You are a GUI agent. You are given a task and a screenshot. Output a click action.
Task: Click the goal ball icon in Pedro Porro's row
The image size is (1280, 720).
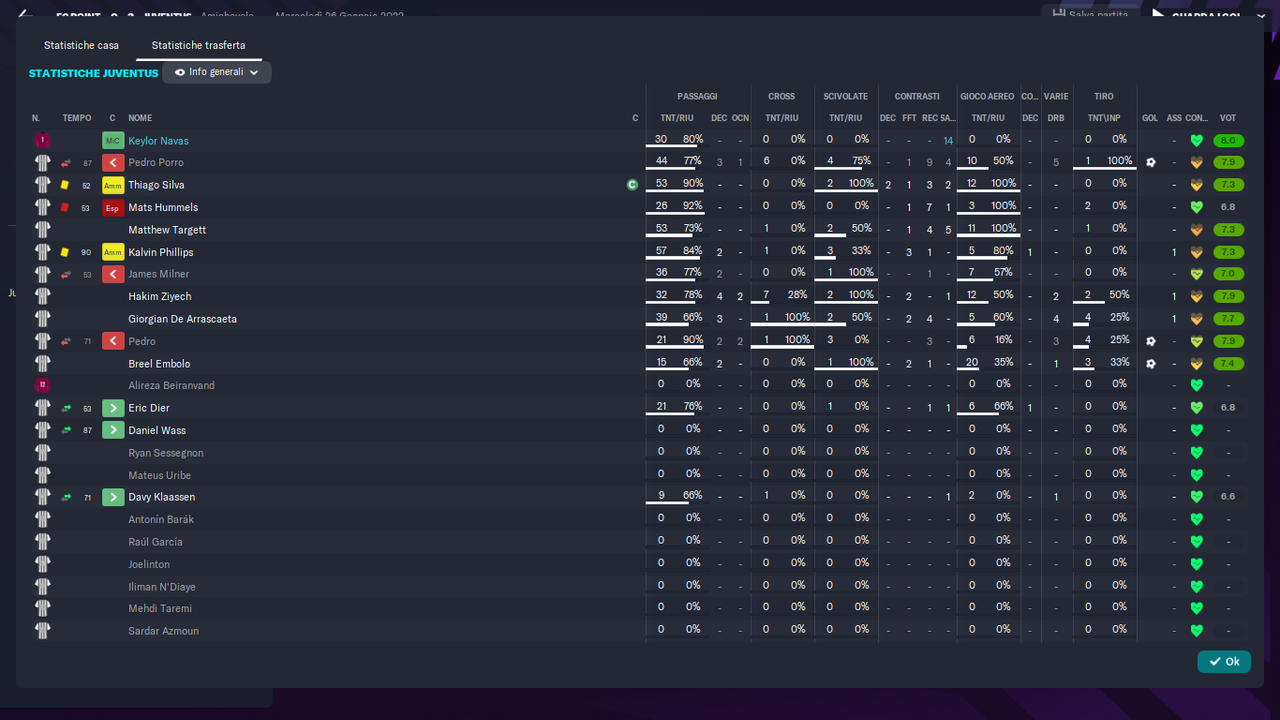[x=1150, y=162]
